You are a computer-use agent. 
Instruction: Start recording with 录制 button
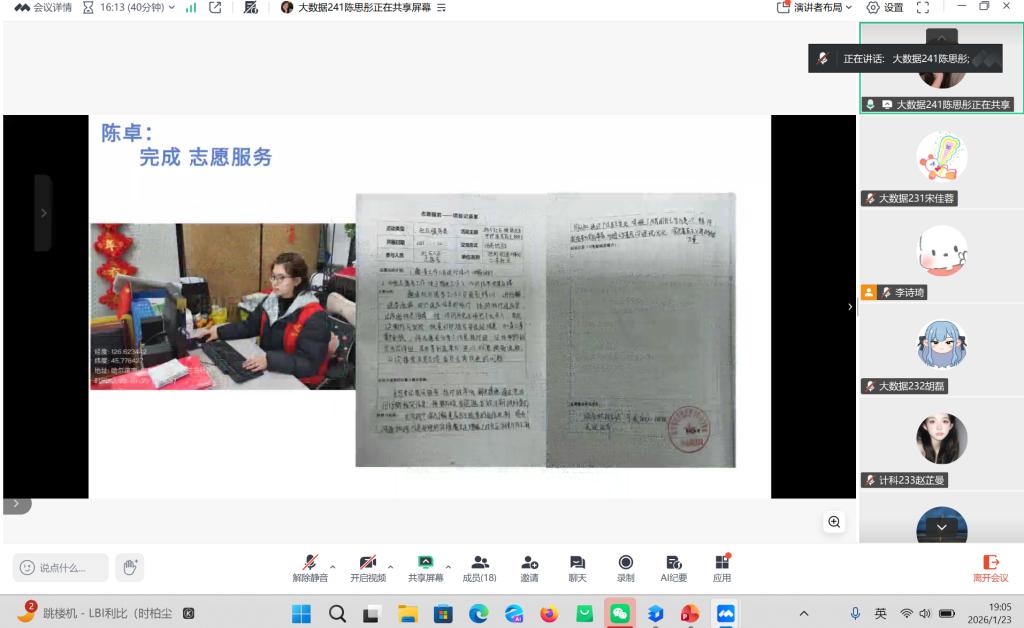[x=625, y=568]
